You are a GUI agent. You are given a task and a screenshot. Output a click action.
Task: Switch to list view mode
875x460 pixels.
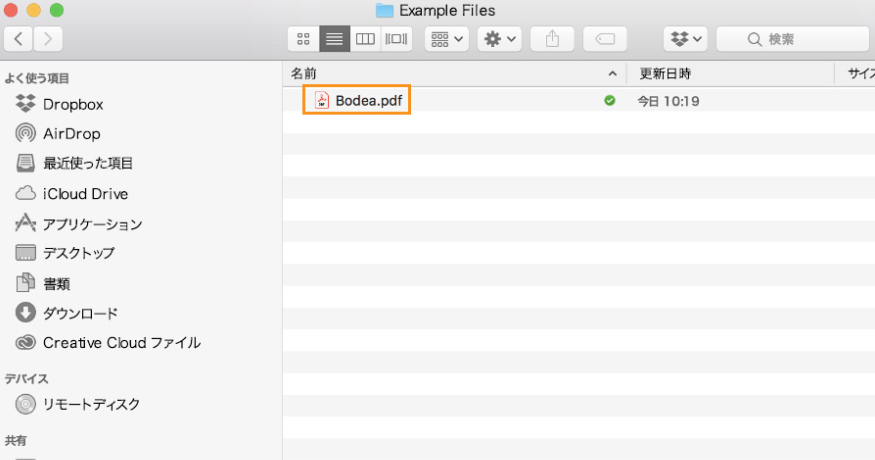point(334,39)
